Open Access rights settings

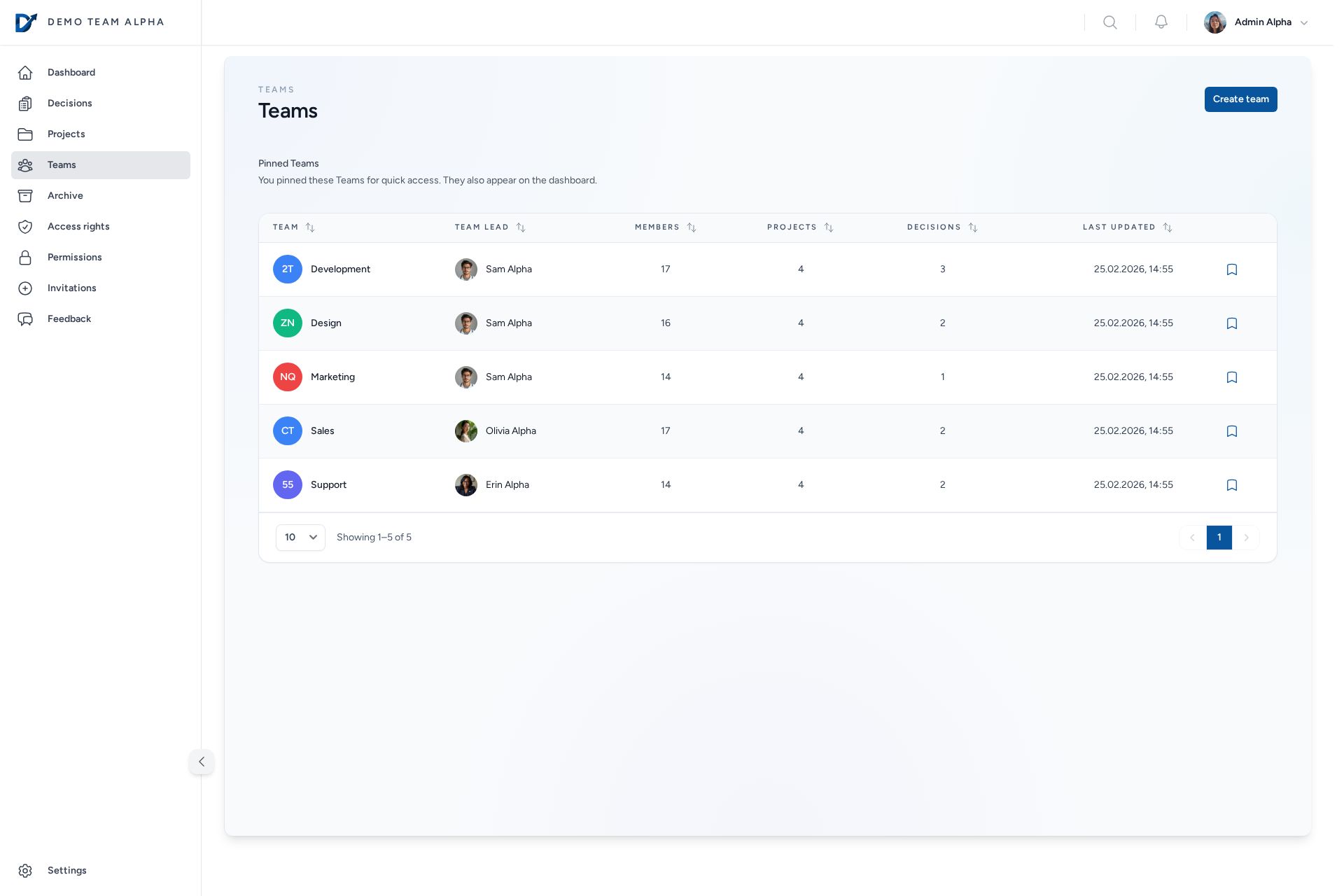click(x=78, y=226)
